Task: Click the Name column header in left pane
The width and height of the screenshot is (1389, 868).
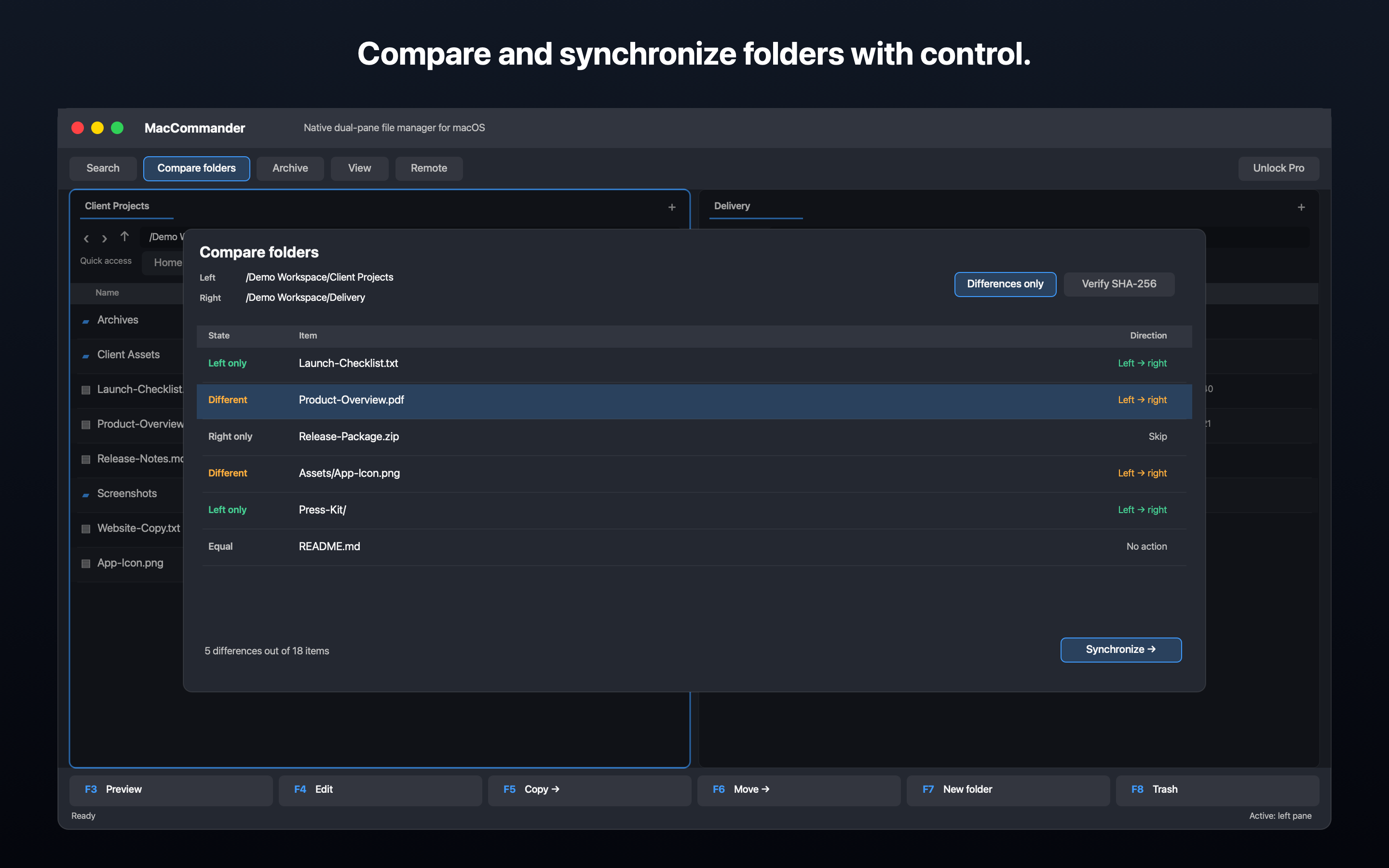Action: (x=107, y=293)
